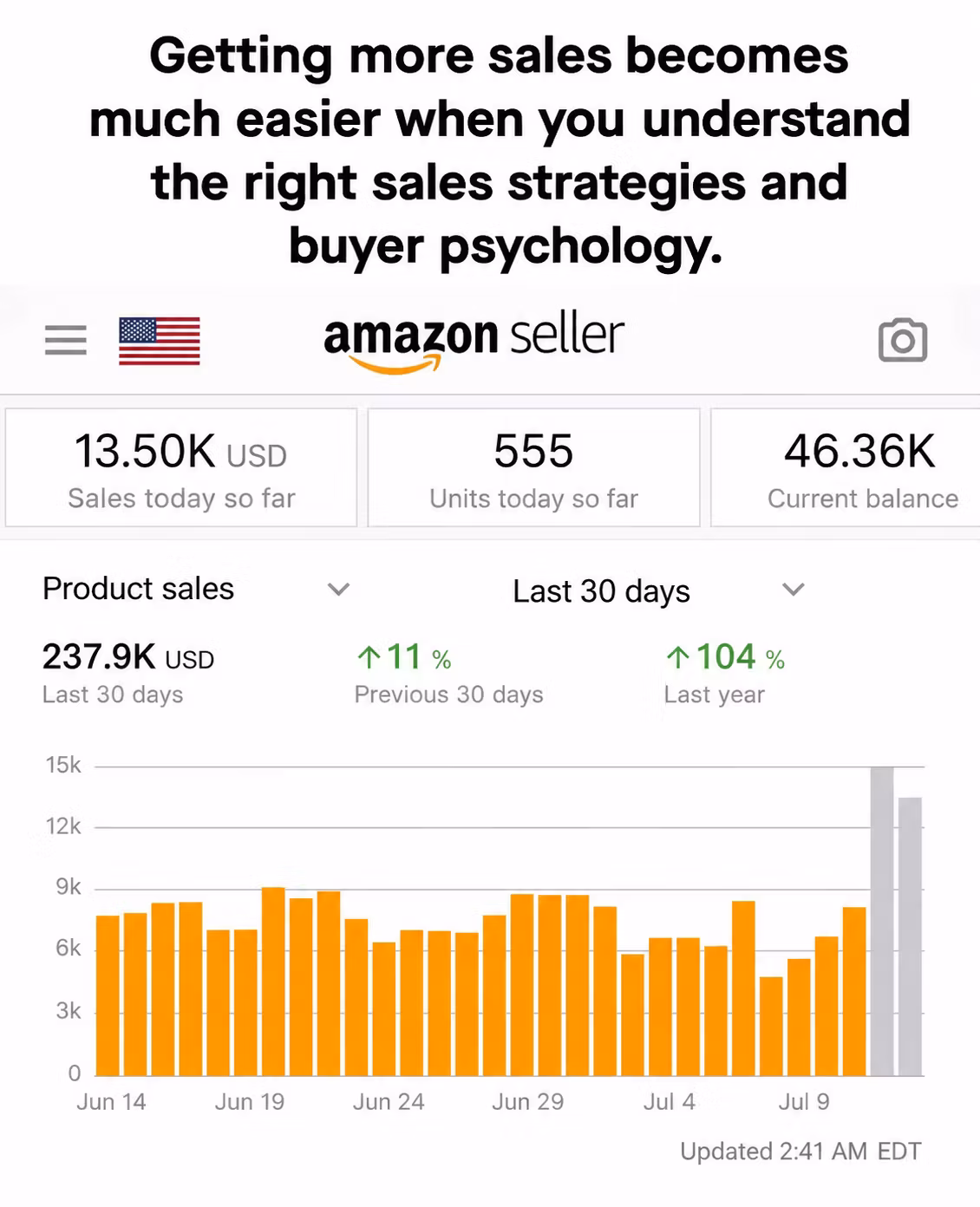Tap the Previous 30 days comparison
The image size is (980, 1207).
click(448, 695)
